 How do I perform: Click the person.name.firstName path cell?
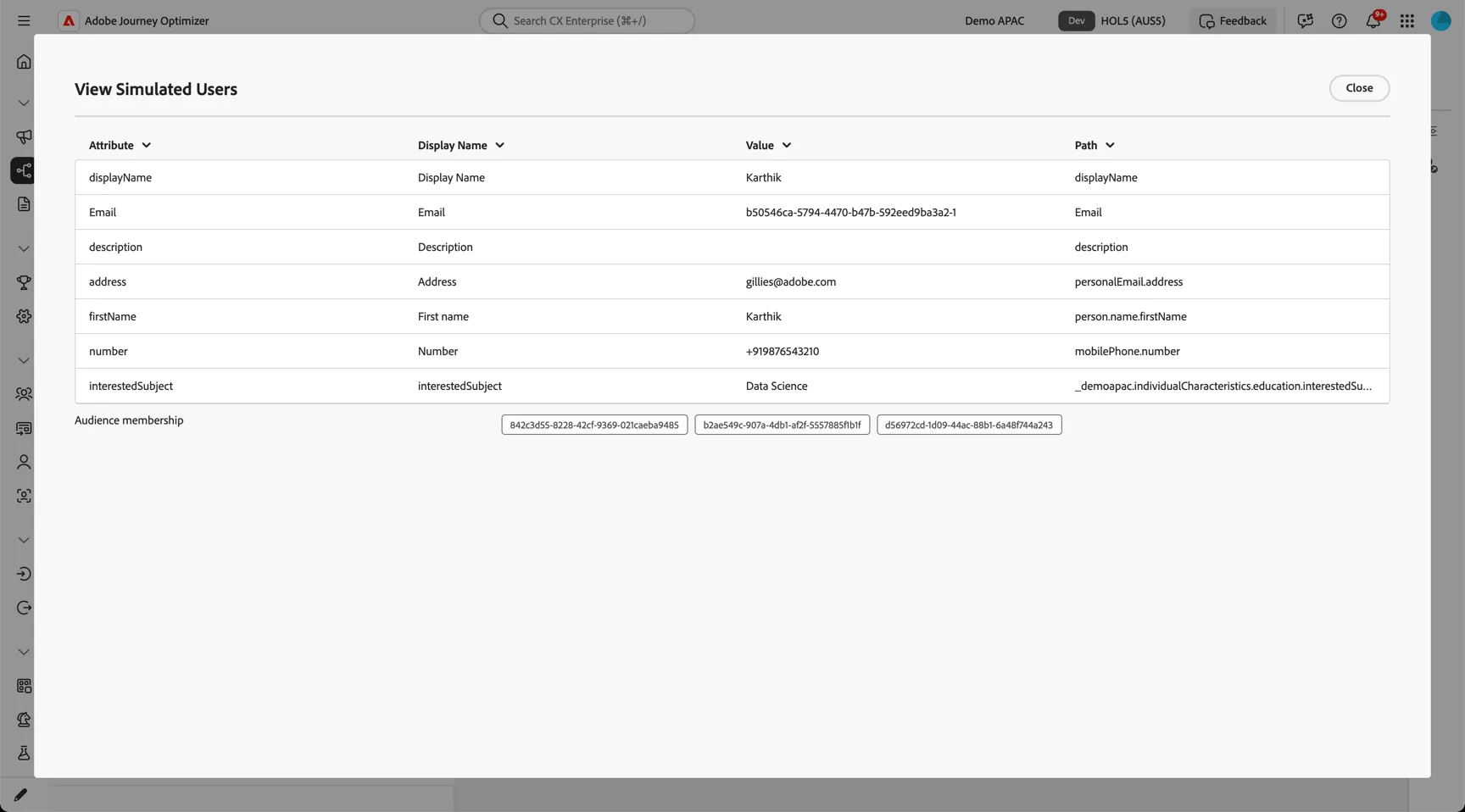[x=1130, y=316]
